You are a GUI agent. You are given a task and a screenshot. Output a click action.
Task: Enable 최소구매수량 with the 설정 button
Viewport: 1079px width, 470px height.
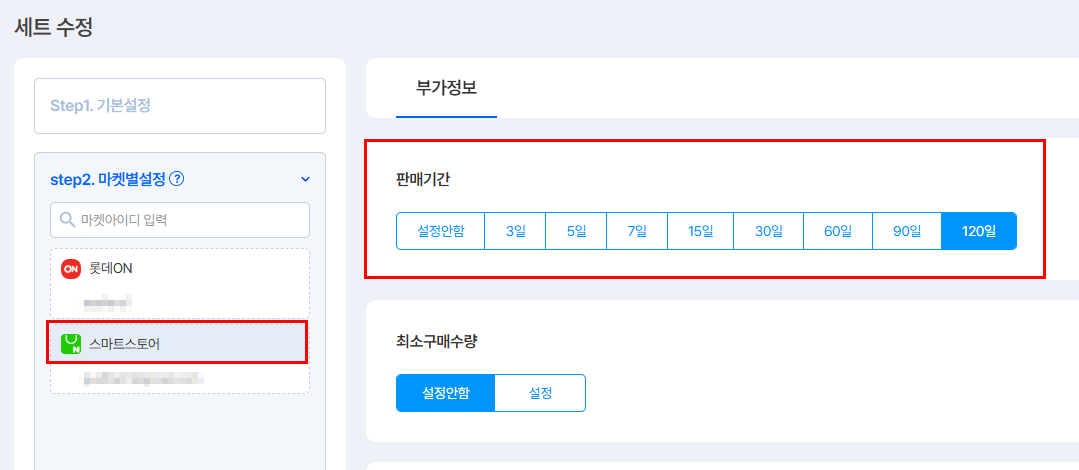[x=540, y=393]
